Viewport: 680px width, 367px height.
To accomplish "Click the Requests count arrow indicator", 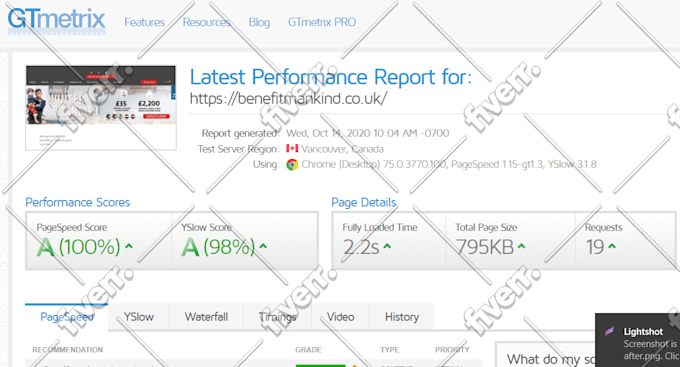I will (x=612, y=246).
